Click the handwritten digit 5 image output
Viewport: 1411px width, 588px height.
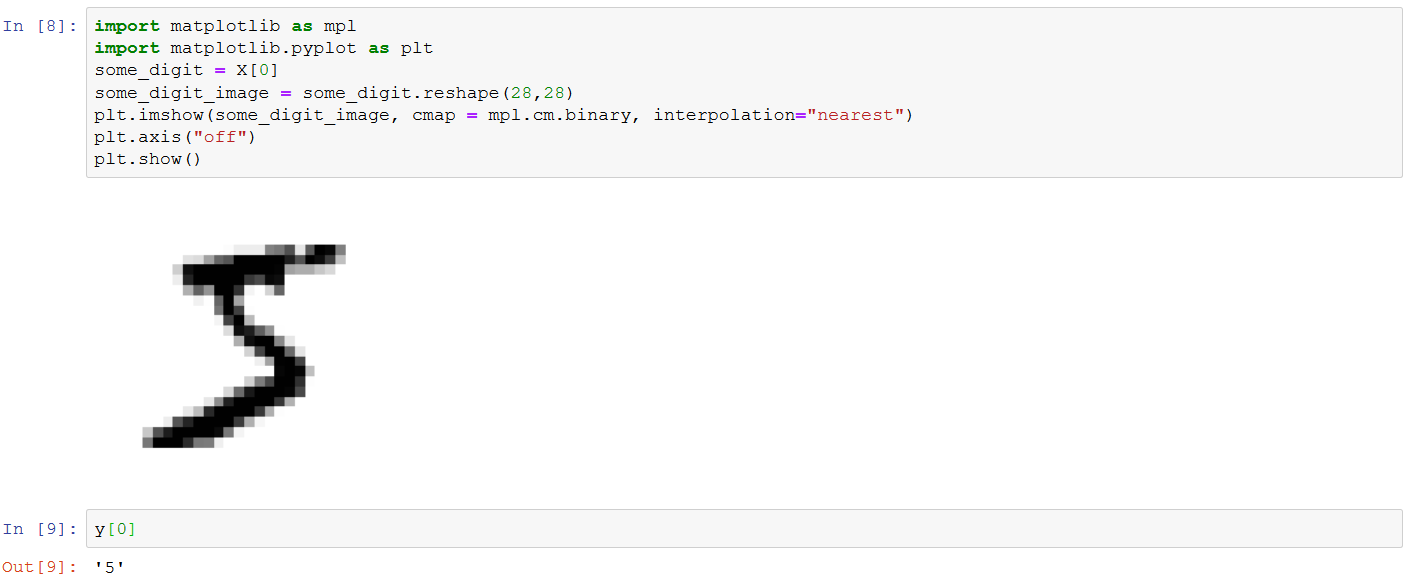244,345
